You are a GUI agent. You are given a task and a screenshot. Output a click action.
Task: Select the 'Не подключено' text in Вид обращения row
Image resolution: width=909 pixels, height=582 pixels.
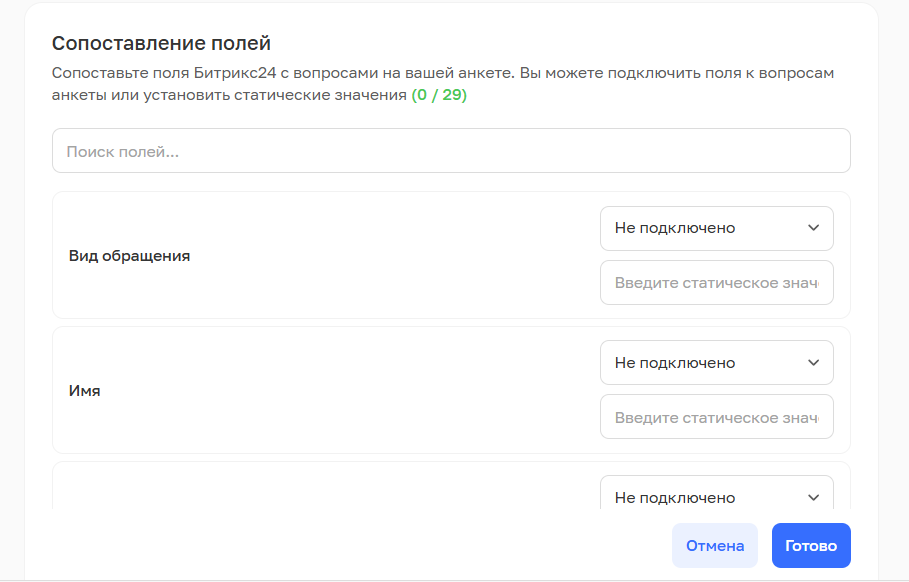click(x=675, y=228)
